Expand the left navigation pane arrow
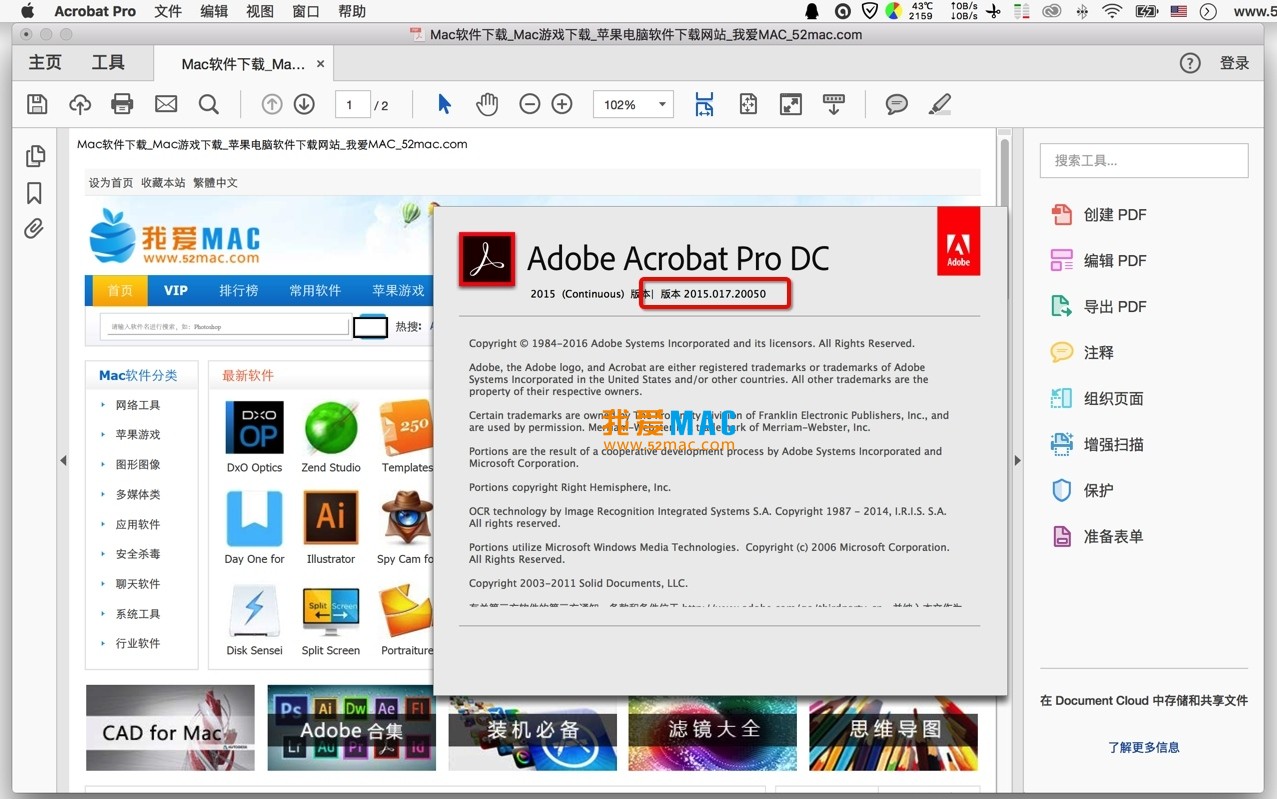Viewport: 1277px width, 799px height. (63, 461)
